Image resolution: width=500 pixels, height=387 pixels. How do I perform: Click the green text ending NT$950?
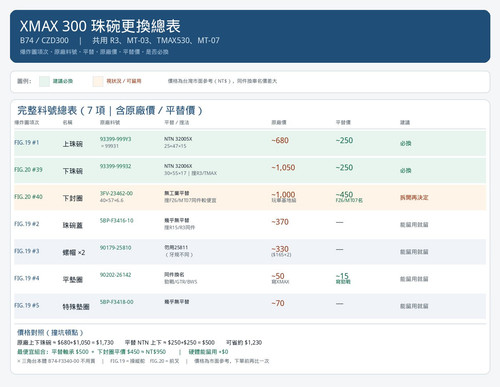[92, 352]
